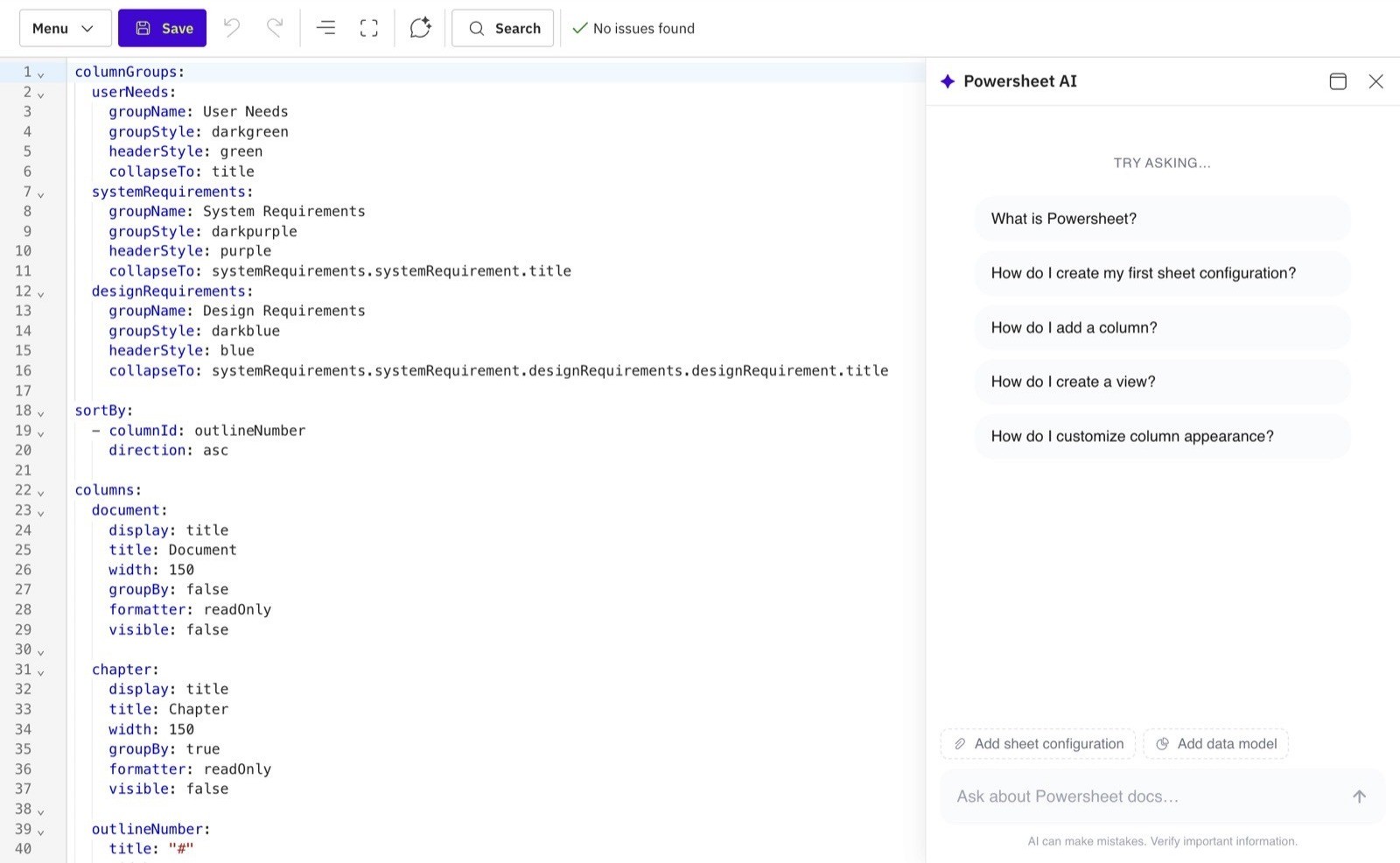Place cursor on "direction: asc" line
This screenshot has width=1400, height=863.
pyautogui.click(x=168, y=451)
